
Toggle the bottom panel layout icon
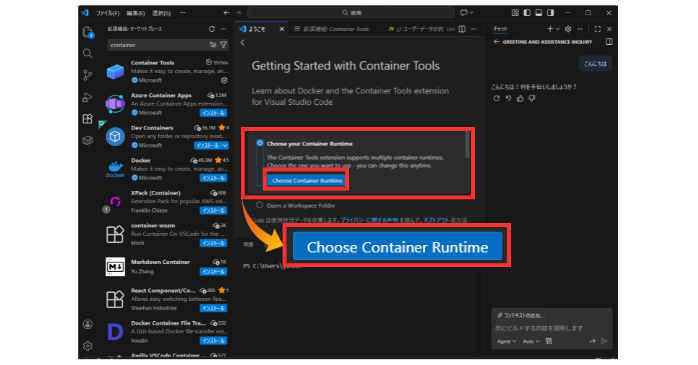[539, 13]
